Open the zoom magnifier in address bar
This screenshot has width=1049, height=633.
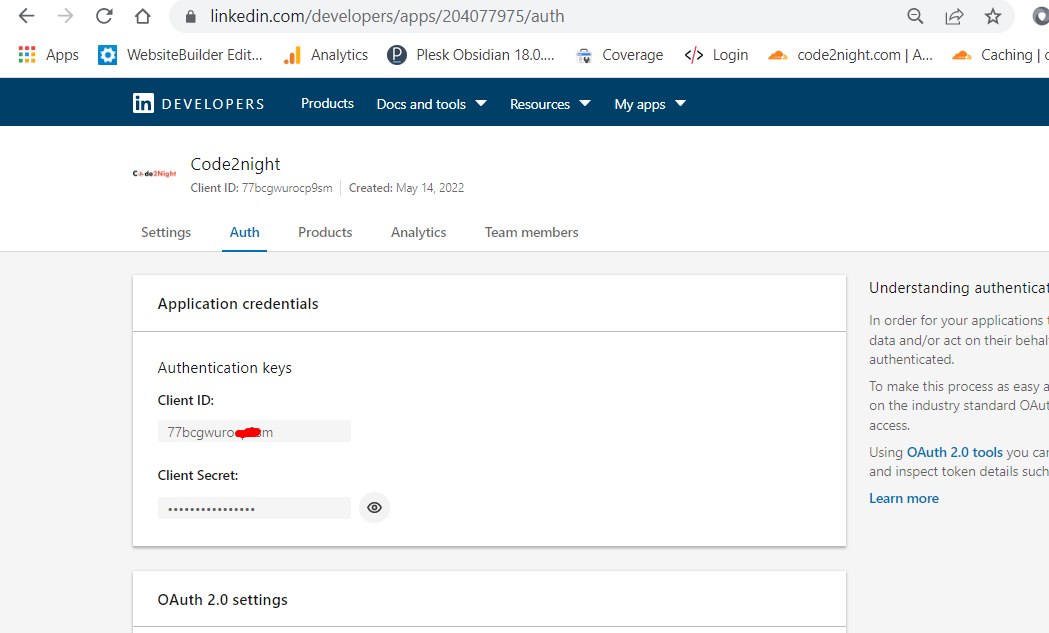point(915,16)
